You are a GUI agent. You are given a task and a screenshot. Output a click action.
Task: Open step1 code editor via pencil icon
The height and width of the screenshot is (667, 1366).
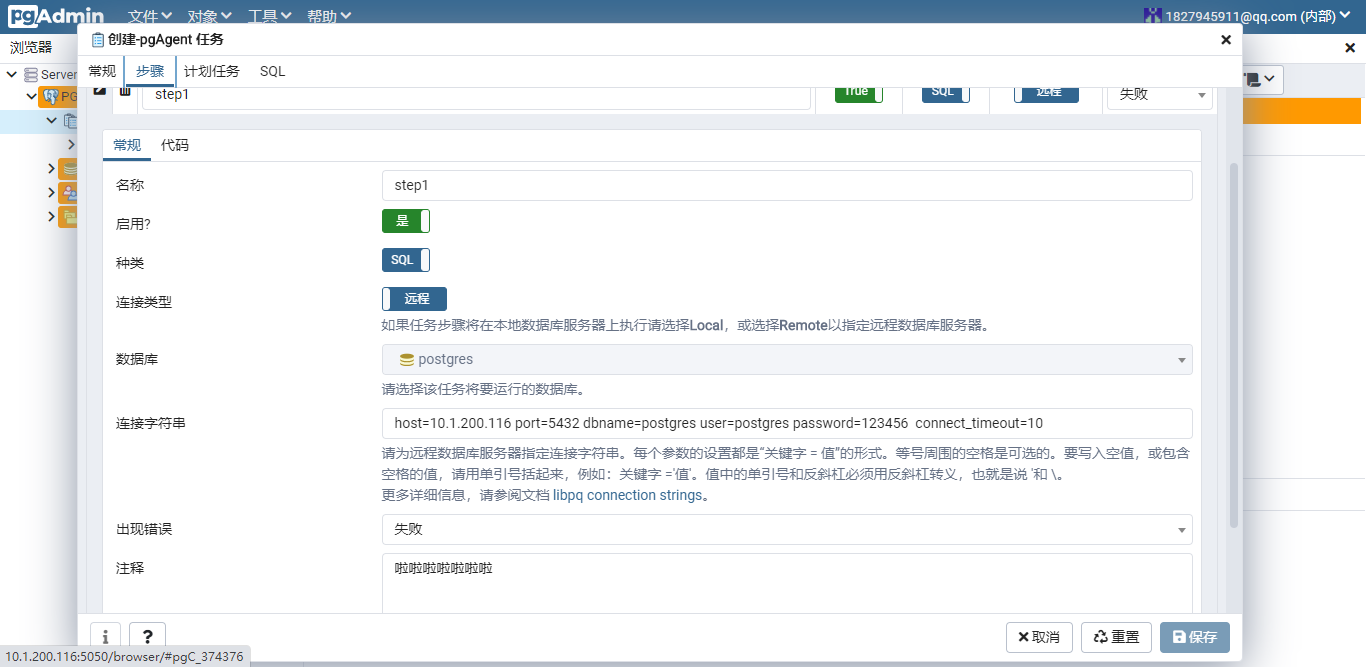[99, 91]
